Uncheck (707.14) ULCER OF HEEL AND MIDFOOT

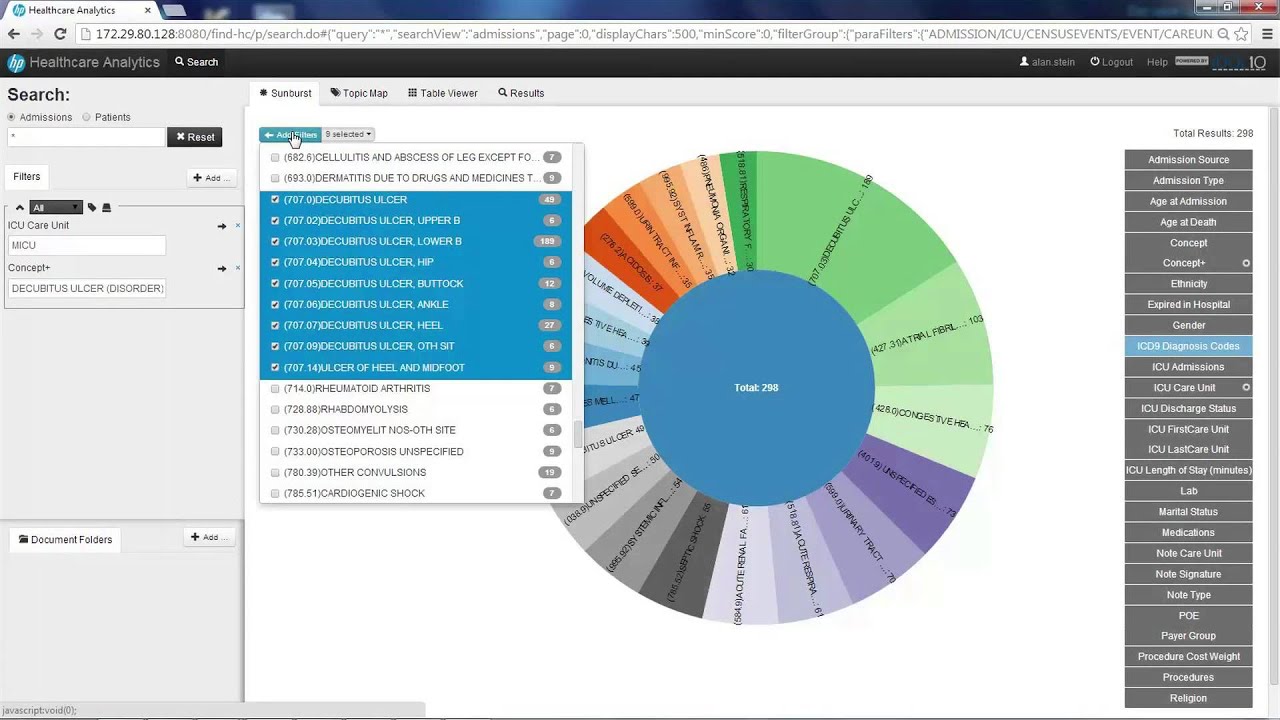tap(275, 367)
